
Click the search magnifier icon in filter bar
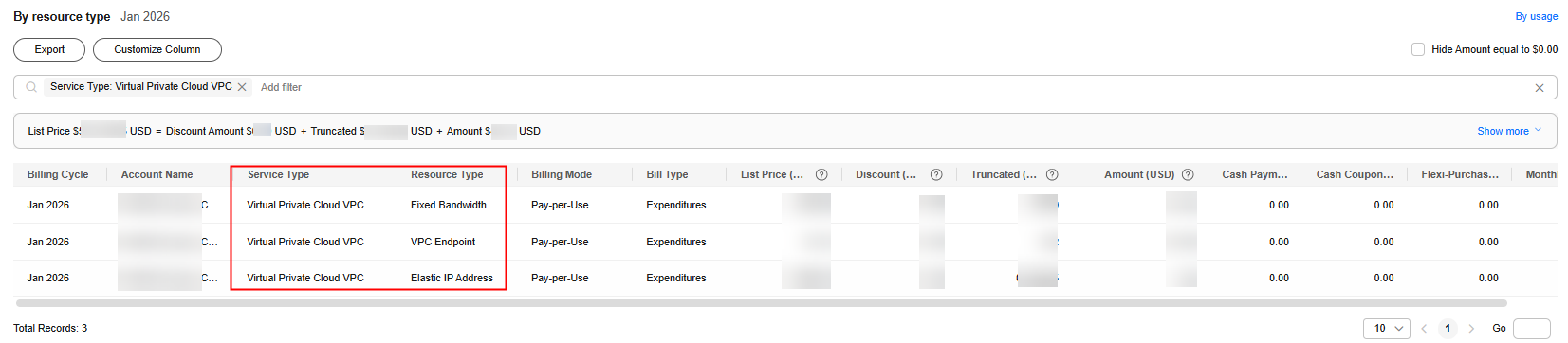[31, 87]
